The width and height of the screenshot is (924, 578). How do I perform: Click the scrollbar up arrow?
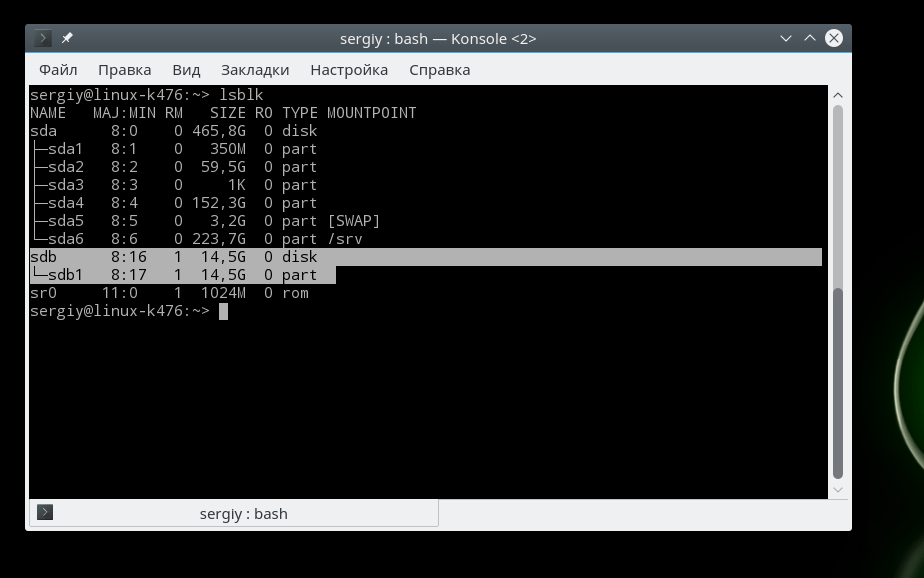pyautogui.click(x=838, y=95)
